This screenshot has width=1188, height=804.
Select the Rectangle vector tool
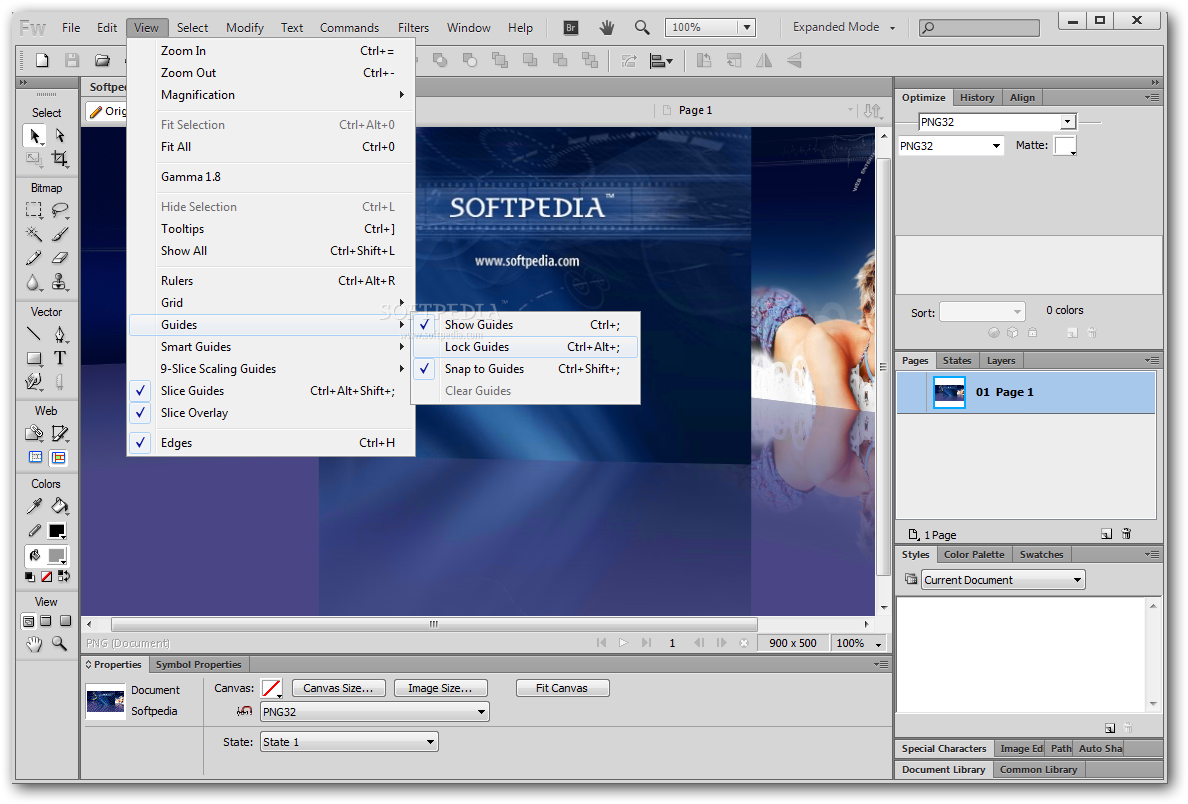tap(34, 358)
